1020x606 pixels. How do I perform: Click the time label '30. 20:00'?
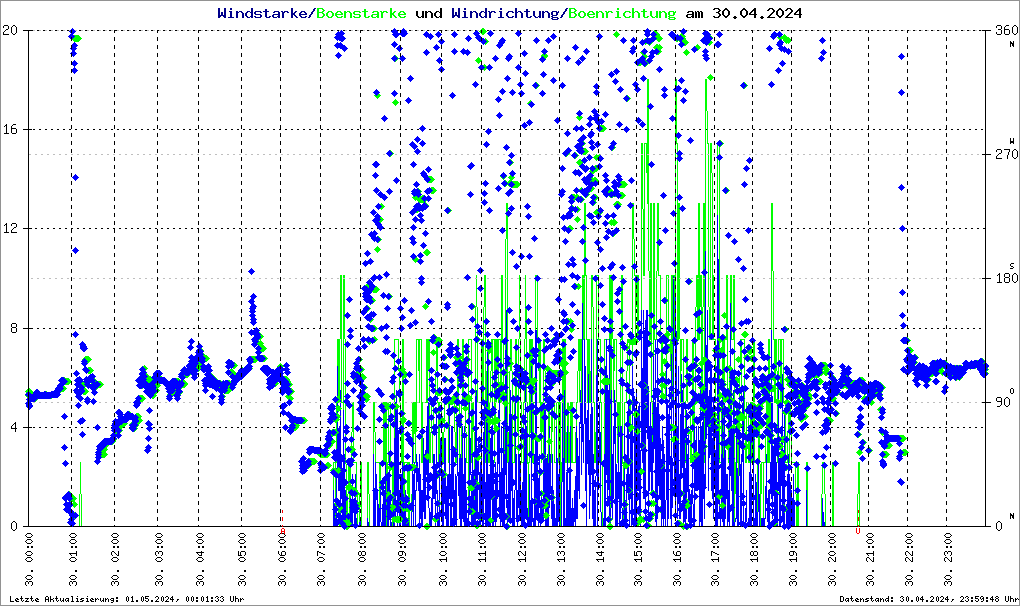click(x=832, y=559)
